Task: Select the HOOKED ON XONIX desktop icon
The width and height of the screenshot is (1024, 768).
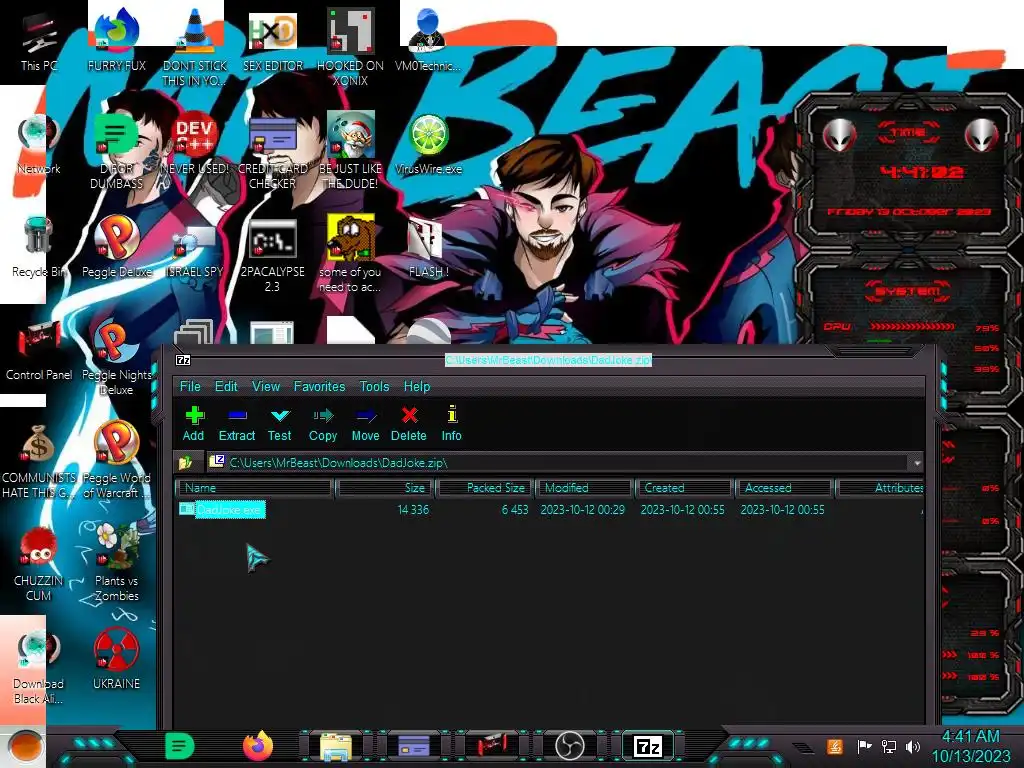Action: click(351, 47)
